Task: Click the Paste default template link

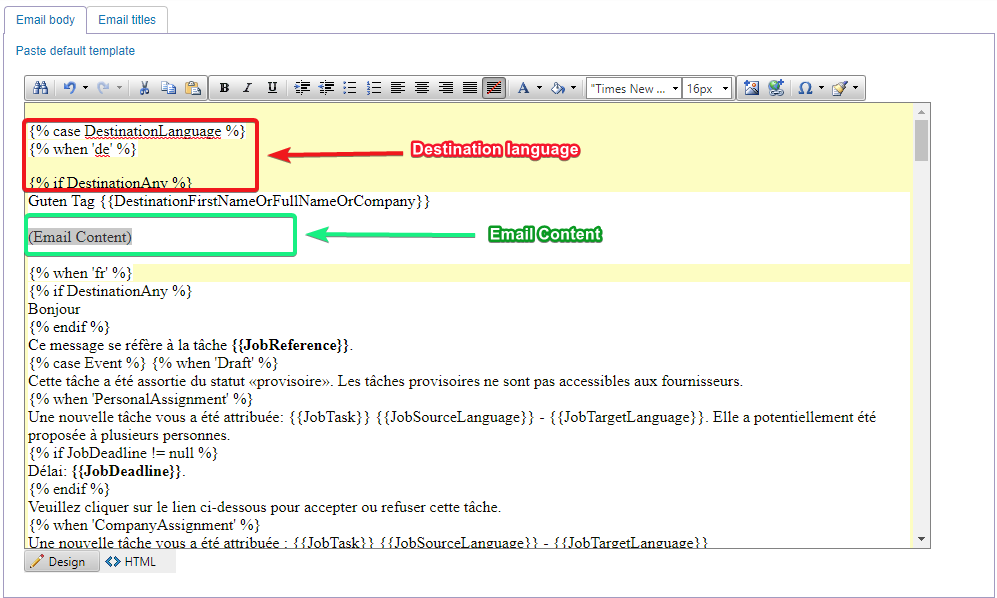Action: tap(75, 51)
